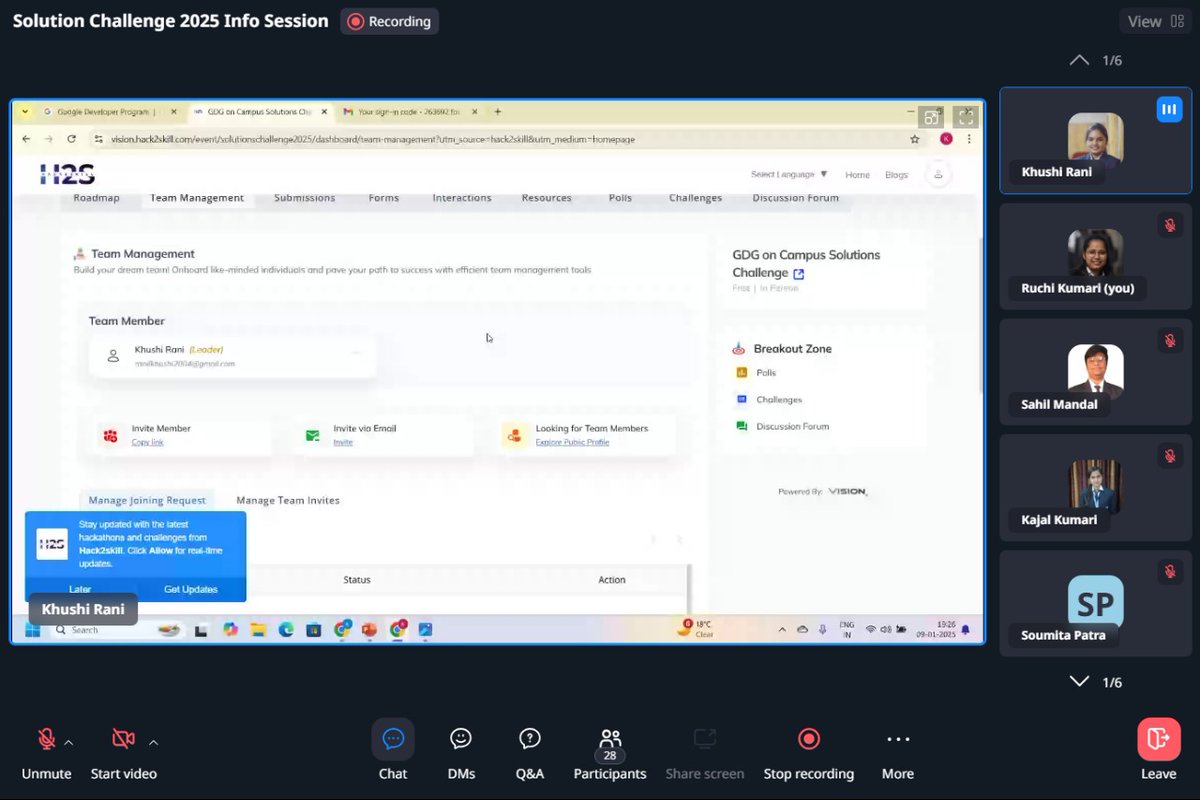Click Windows Start button in shared taskbar

pyautogui.click(x=33, y=630)
